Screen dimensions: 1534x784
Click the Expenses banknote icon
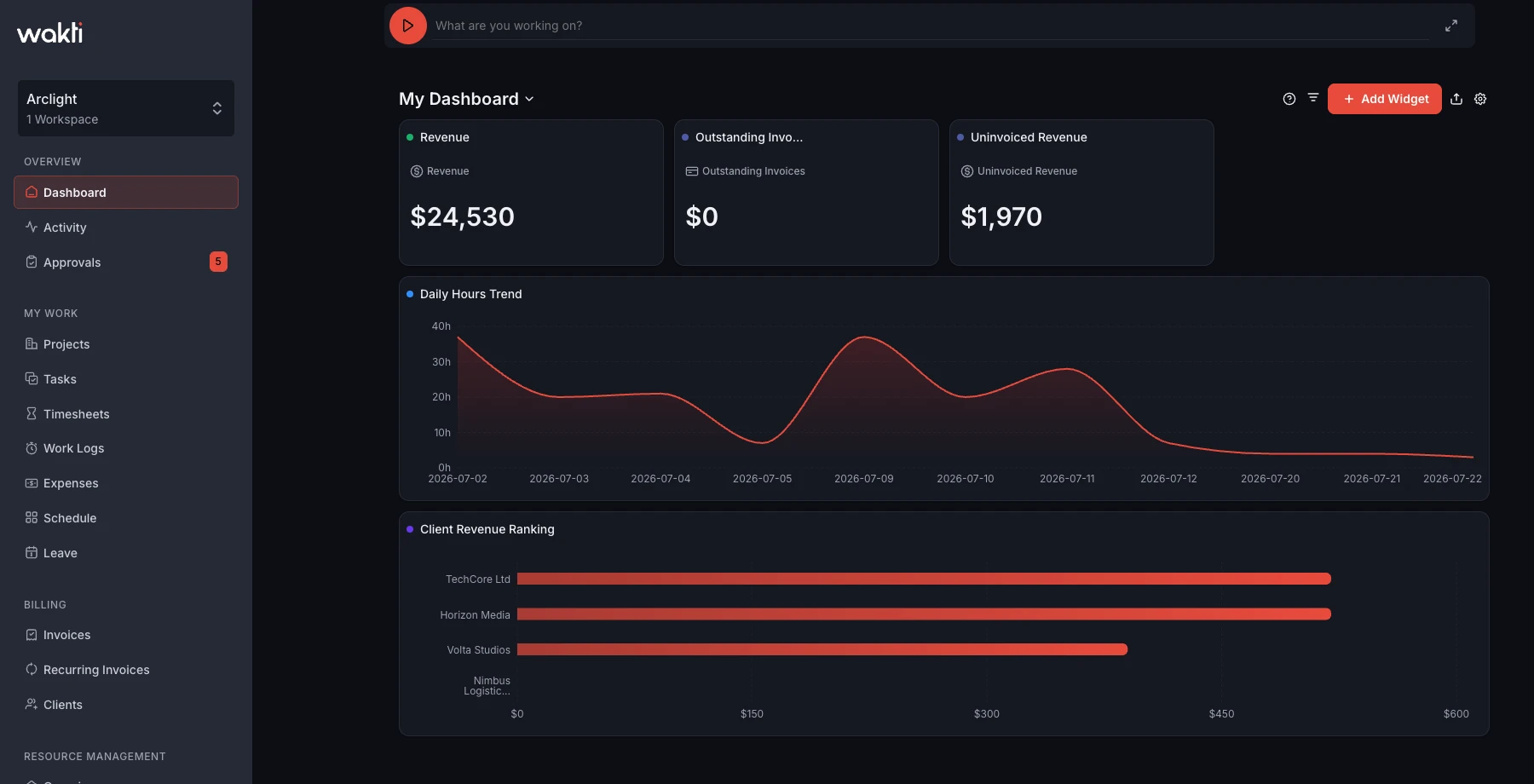pyautogui.click(x=32, y=483)
